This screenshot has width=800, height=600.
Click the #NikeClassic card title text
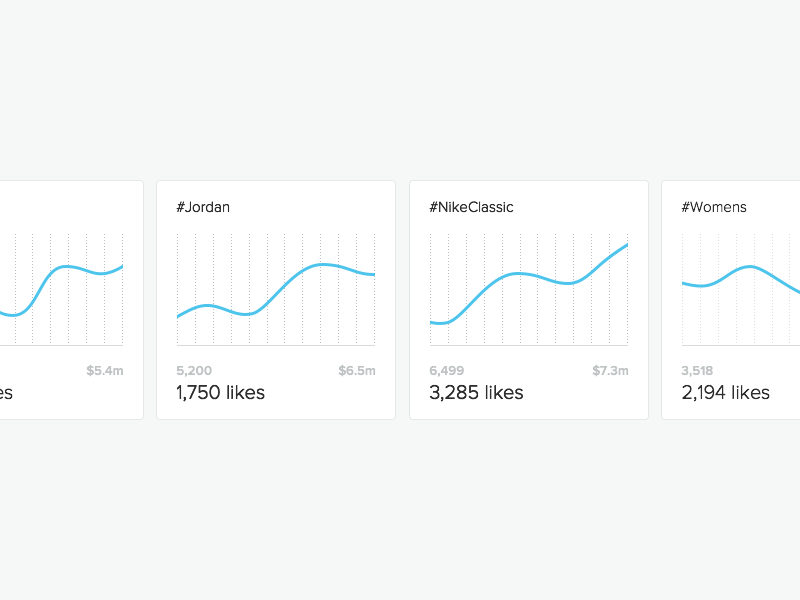pos(470,207)
